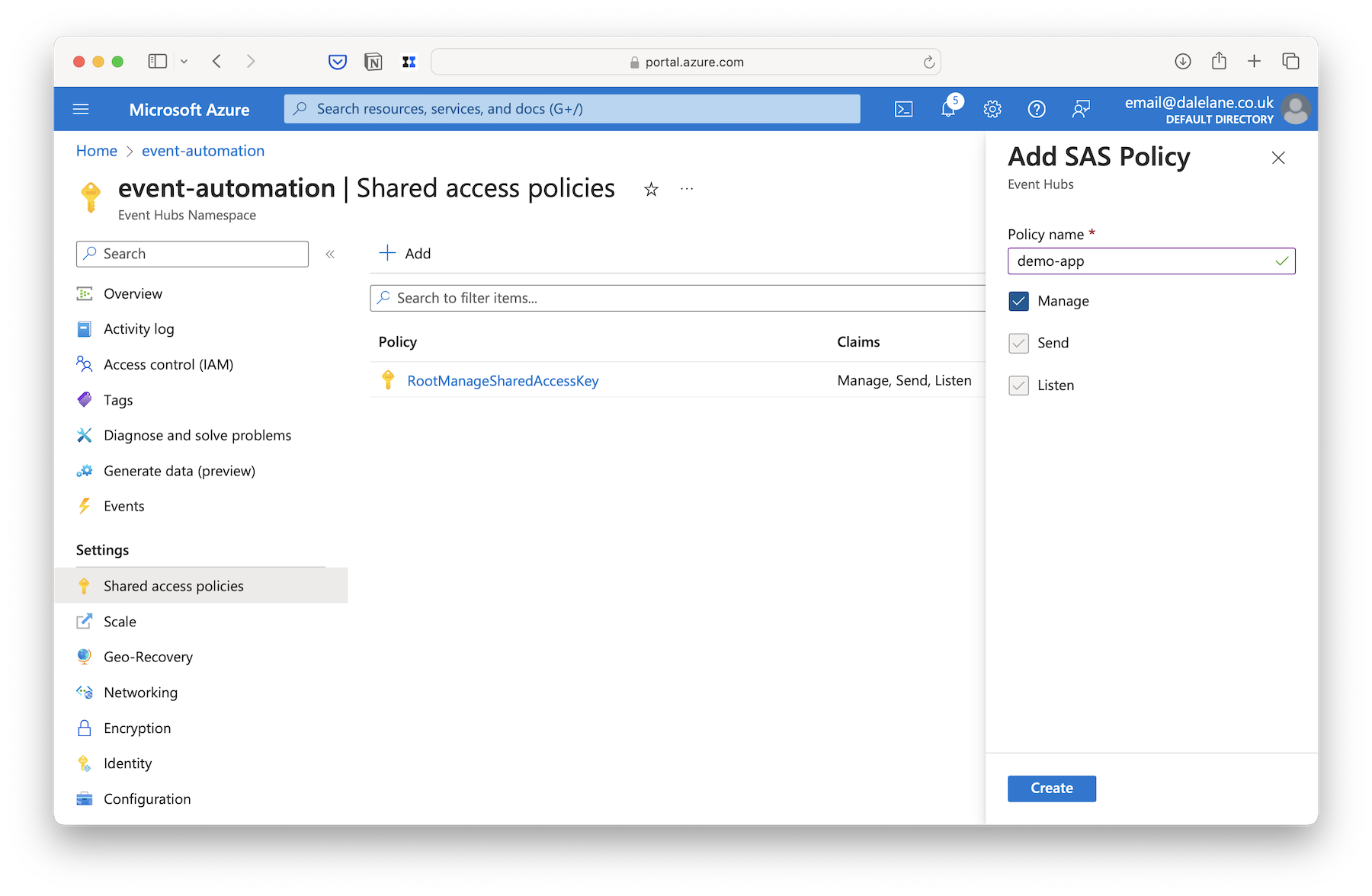Open the RootManageSharedAccessKey policy link
Screen dimensions: 1372x896
coord(503,381)
